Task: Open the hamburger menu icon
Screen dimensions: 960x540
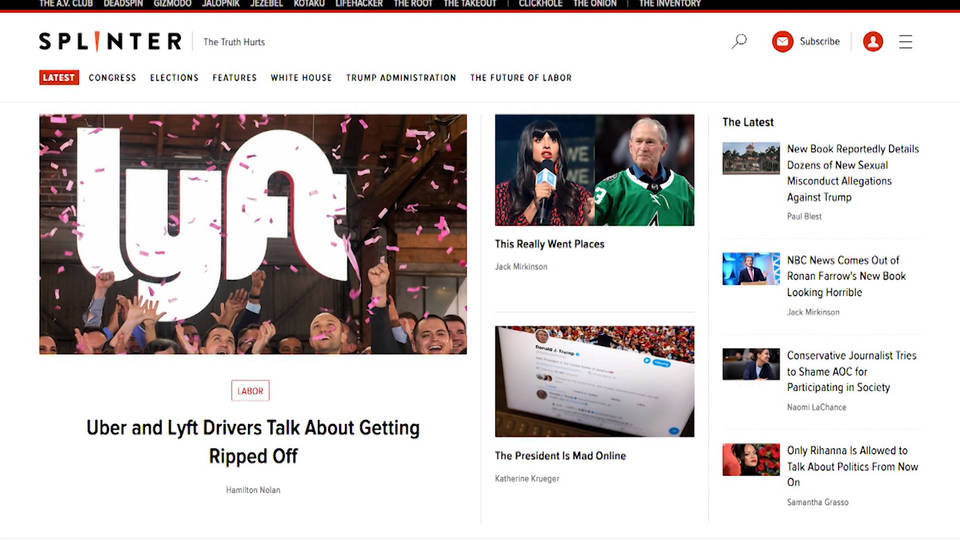Action: coord(906,42)
